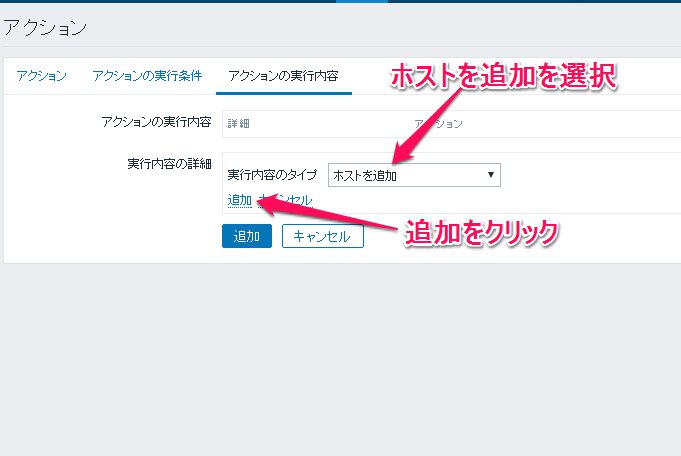Click the pink 追加をクリック annotation text
The width and height of the screenshot is (681, 456).
pyautogui.click(x=480, y=232)
